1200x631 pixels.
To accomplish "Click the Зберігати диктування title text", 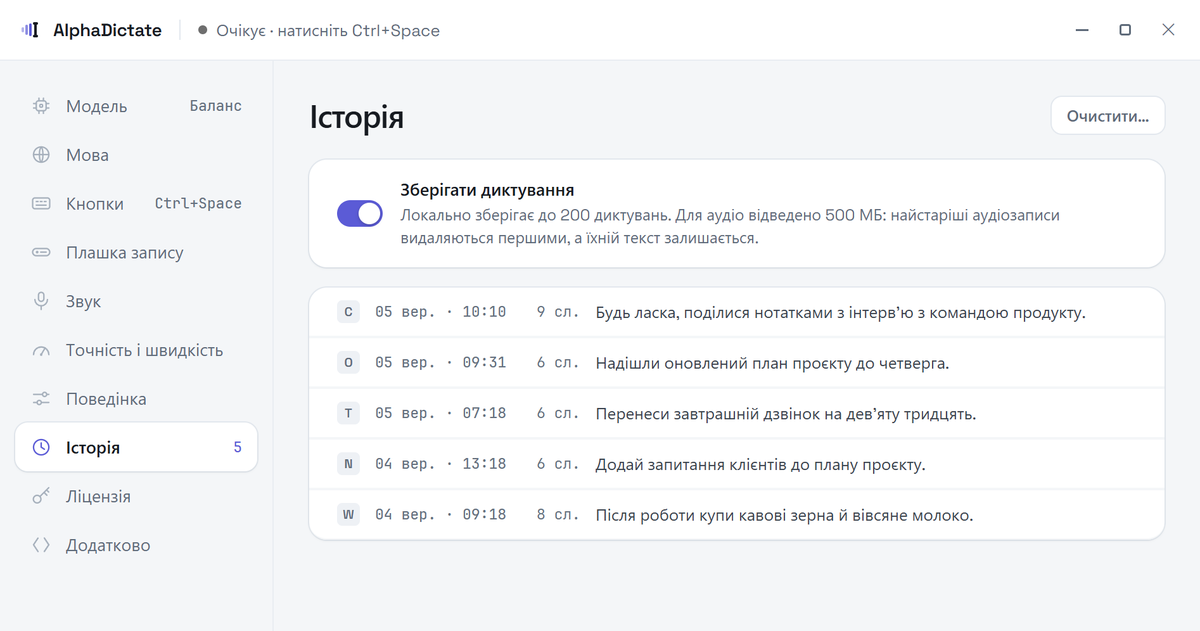I will pos(487,190).
